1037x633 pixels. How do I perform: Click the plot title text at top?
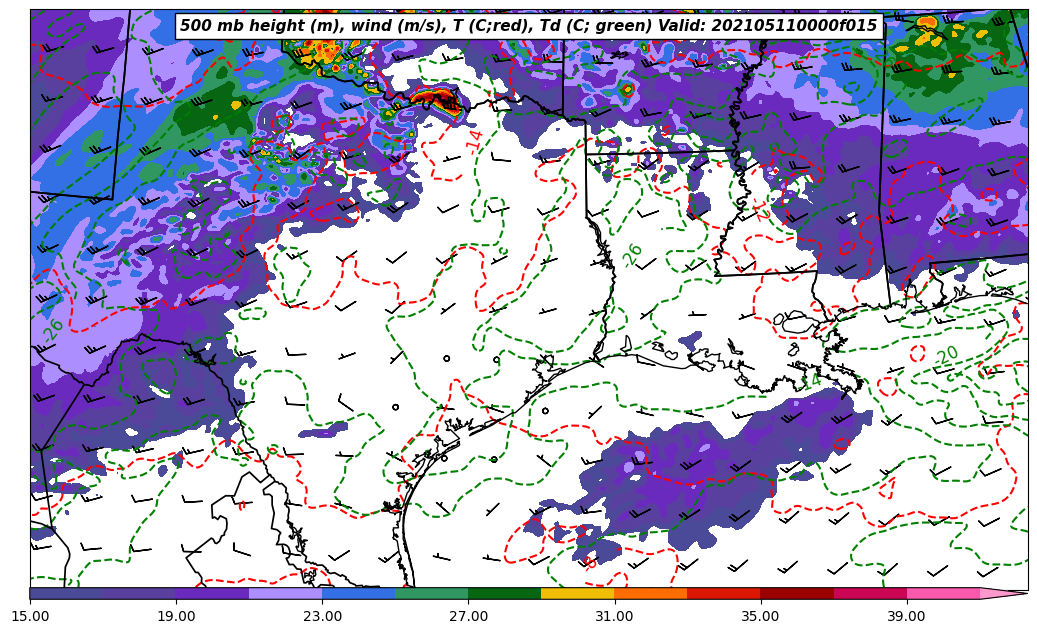(x=528, y=26)
